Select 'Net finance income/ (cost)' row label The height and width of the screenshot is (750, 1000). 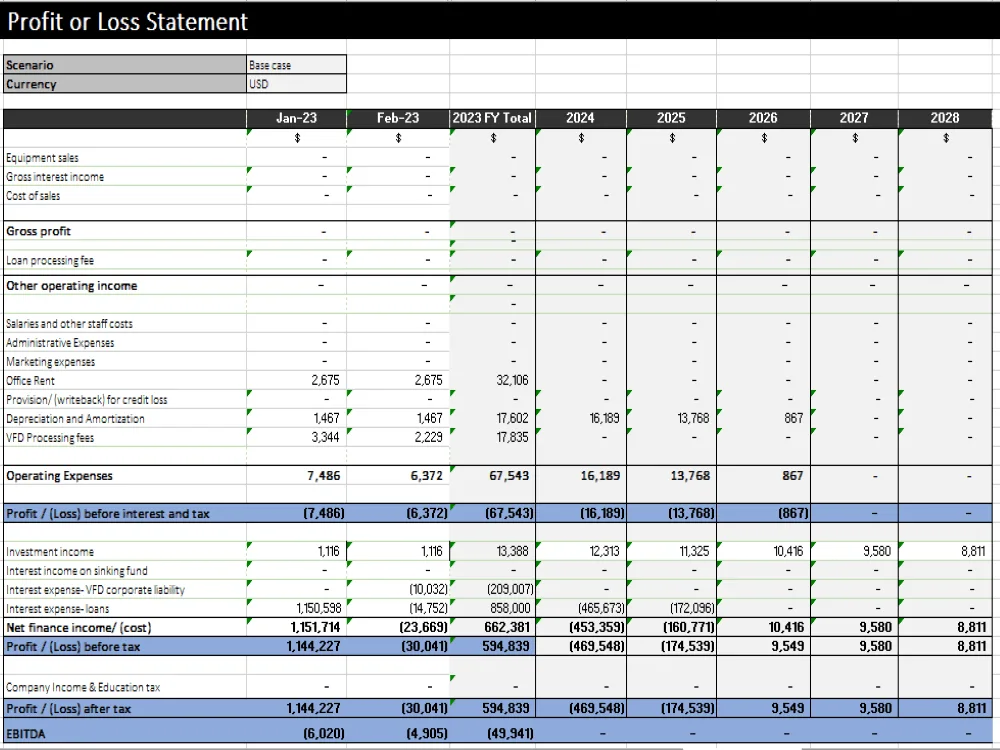pos(78,628)
